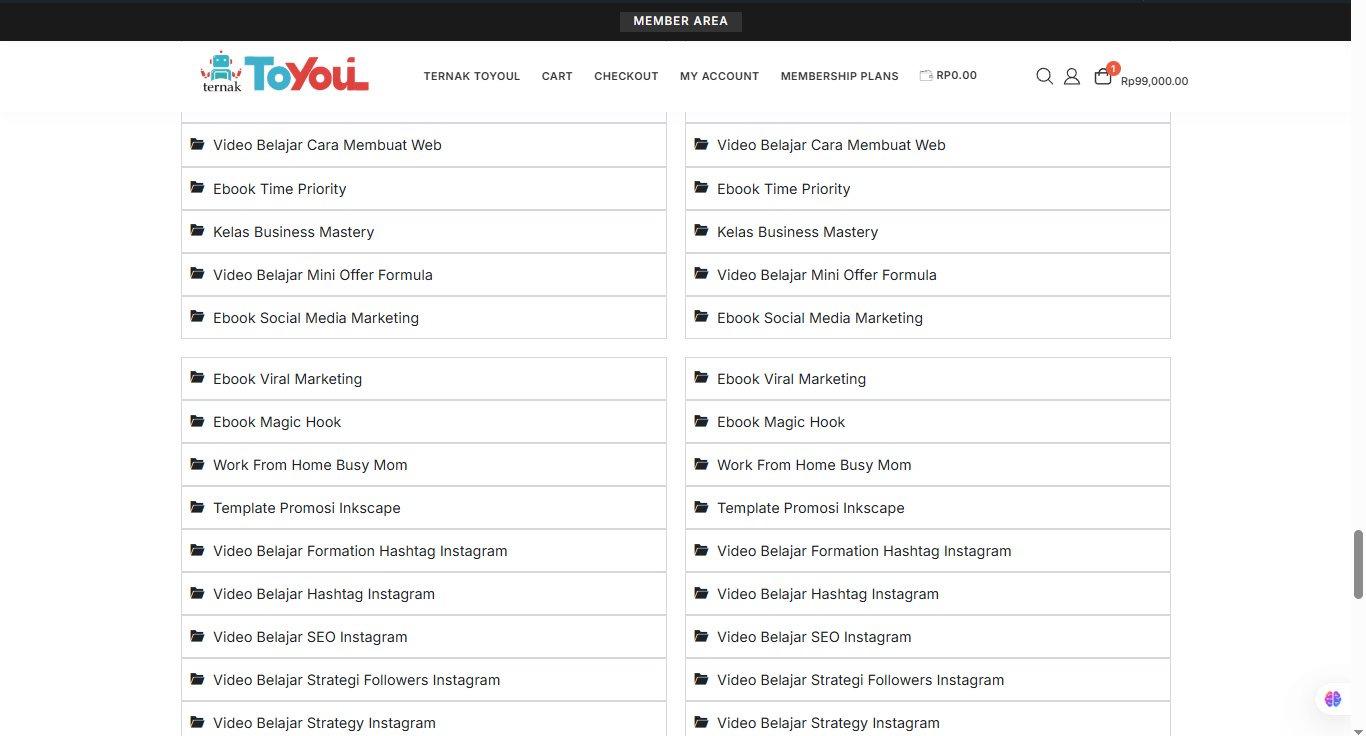1366x736 pixels.
Task: Click folder icon for Ebook Social Media Marketing, left list
Action: coord(197,316)
